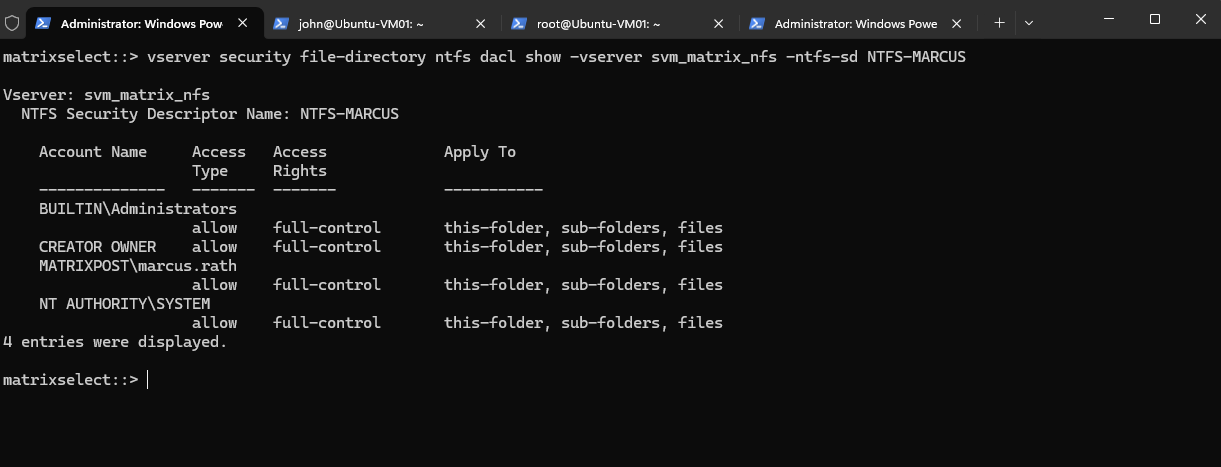Click the PowerShell icon on last Administrator tab
The height and width of the screenshot is (467, 1221).
(x=757, y=23)
